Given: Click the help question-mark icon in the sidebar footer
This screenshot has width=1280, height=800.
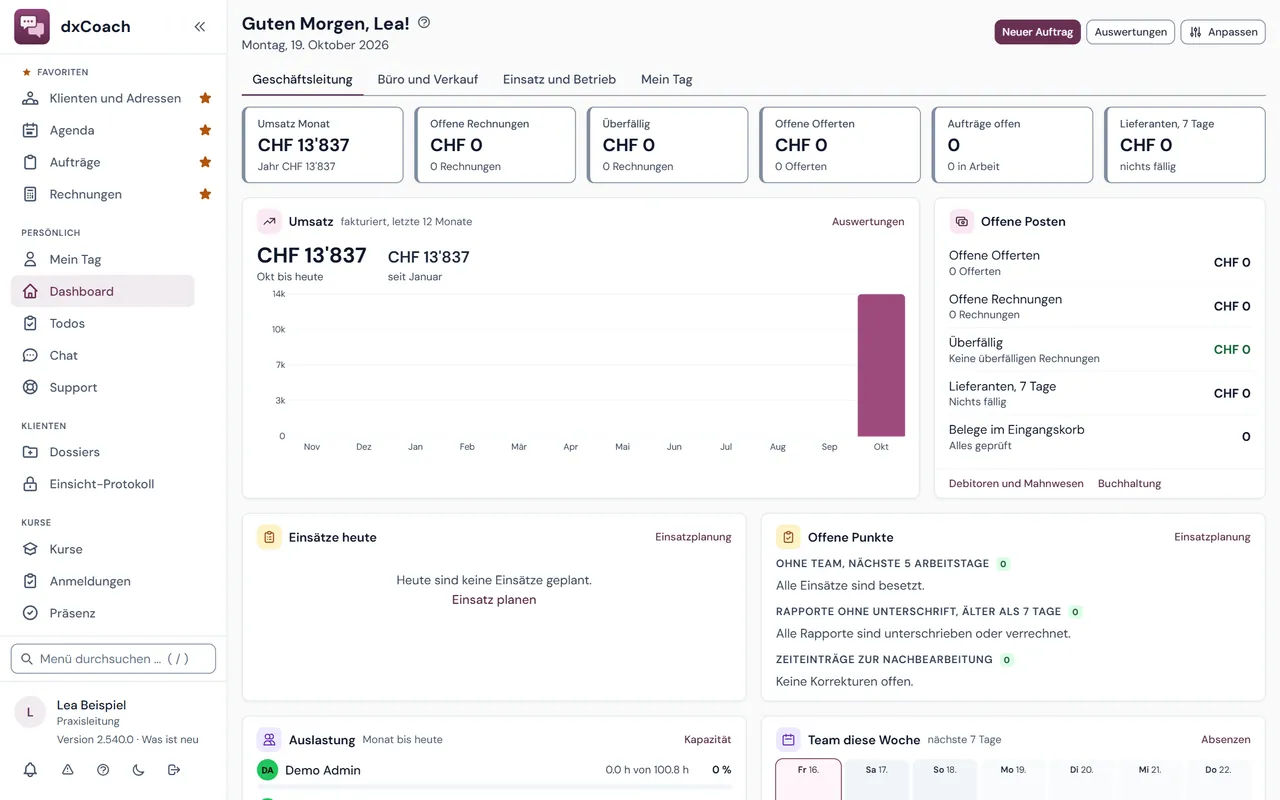Looking at the screenshot, I should [103, 770].
